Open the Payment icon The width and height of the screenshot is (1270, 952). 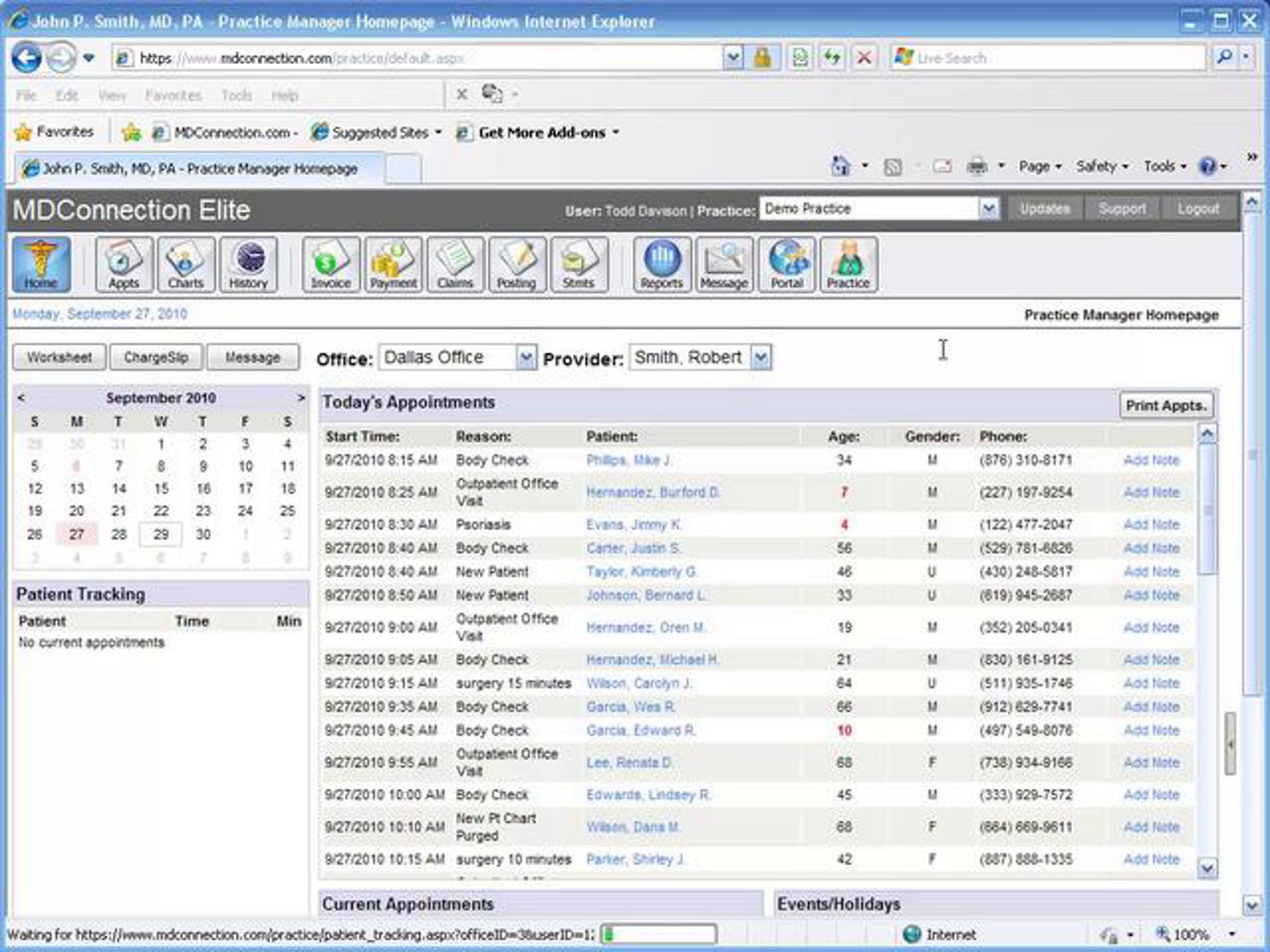[393, 264]
